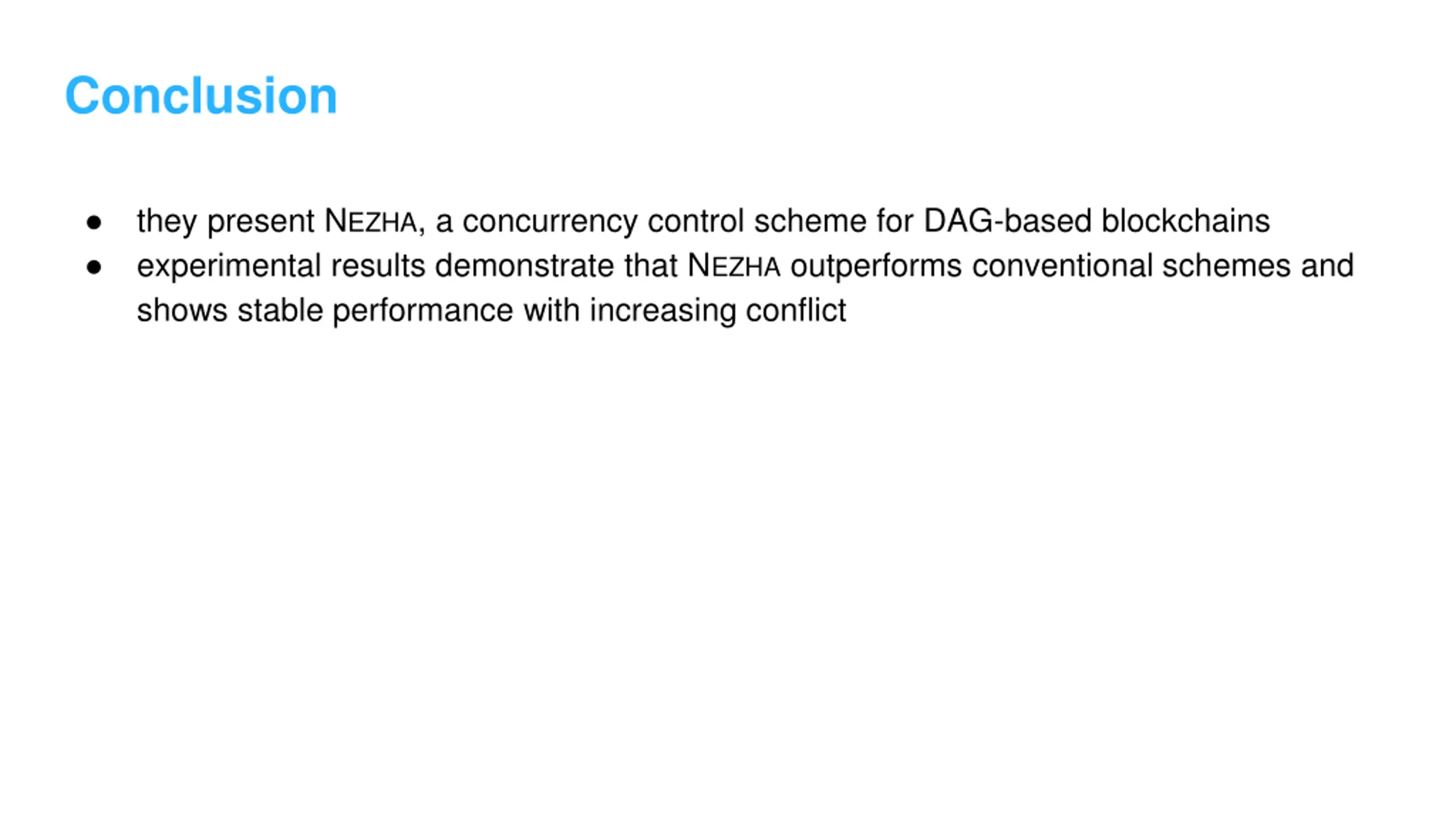This screenshot has width=1456, height=819.
Task: Click the word blockchains
Action: (x=1185, y=221)
